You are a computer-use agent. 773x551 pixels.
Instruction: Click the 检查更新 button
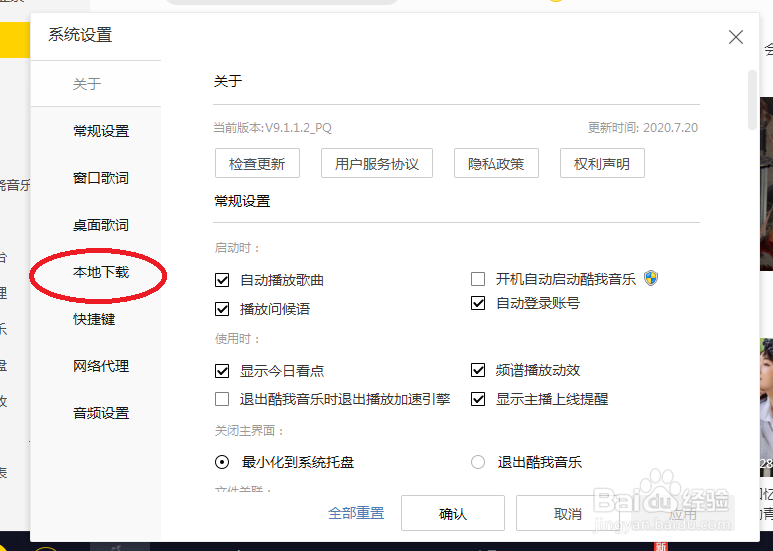(257, 163)
